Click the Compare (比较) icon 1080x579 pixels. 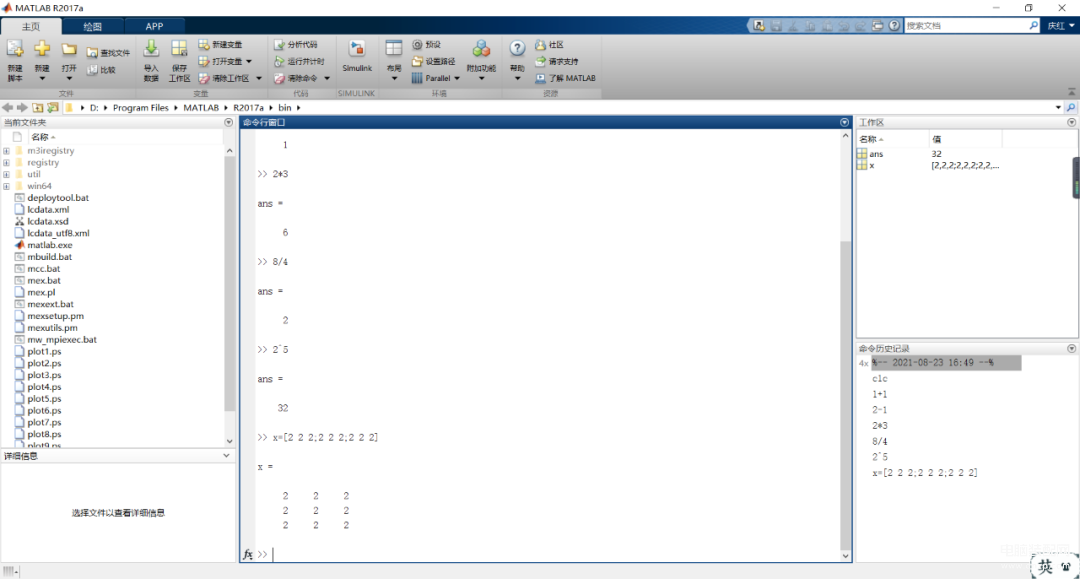92,70
